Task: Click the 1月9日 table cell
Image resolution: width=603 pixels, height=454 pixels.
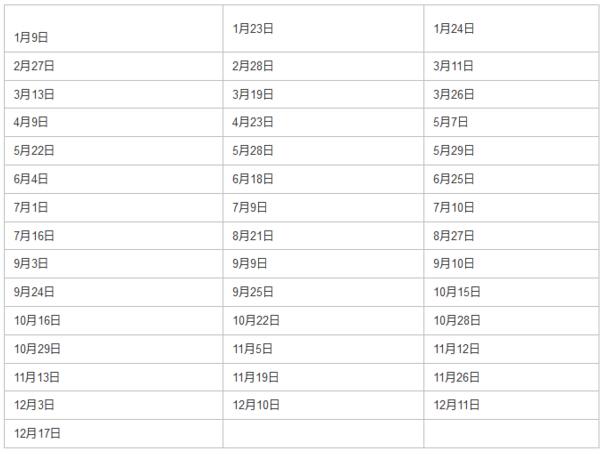Action: point(32,37)
